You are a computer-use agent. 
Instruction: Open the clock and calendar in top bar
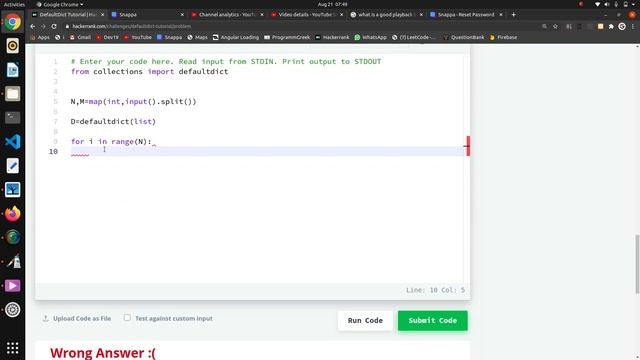333,4
